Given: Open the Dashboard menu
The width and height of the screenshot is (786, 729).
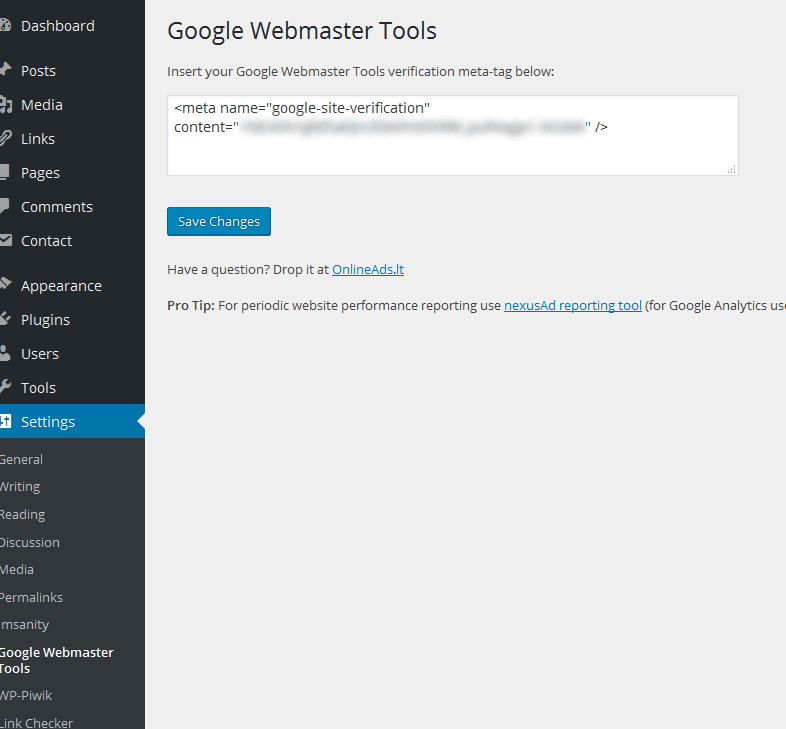Looking at the screenshot, I should point(58,26).
